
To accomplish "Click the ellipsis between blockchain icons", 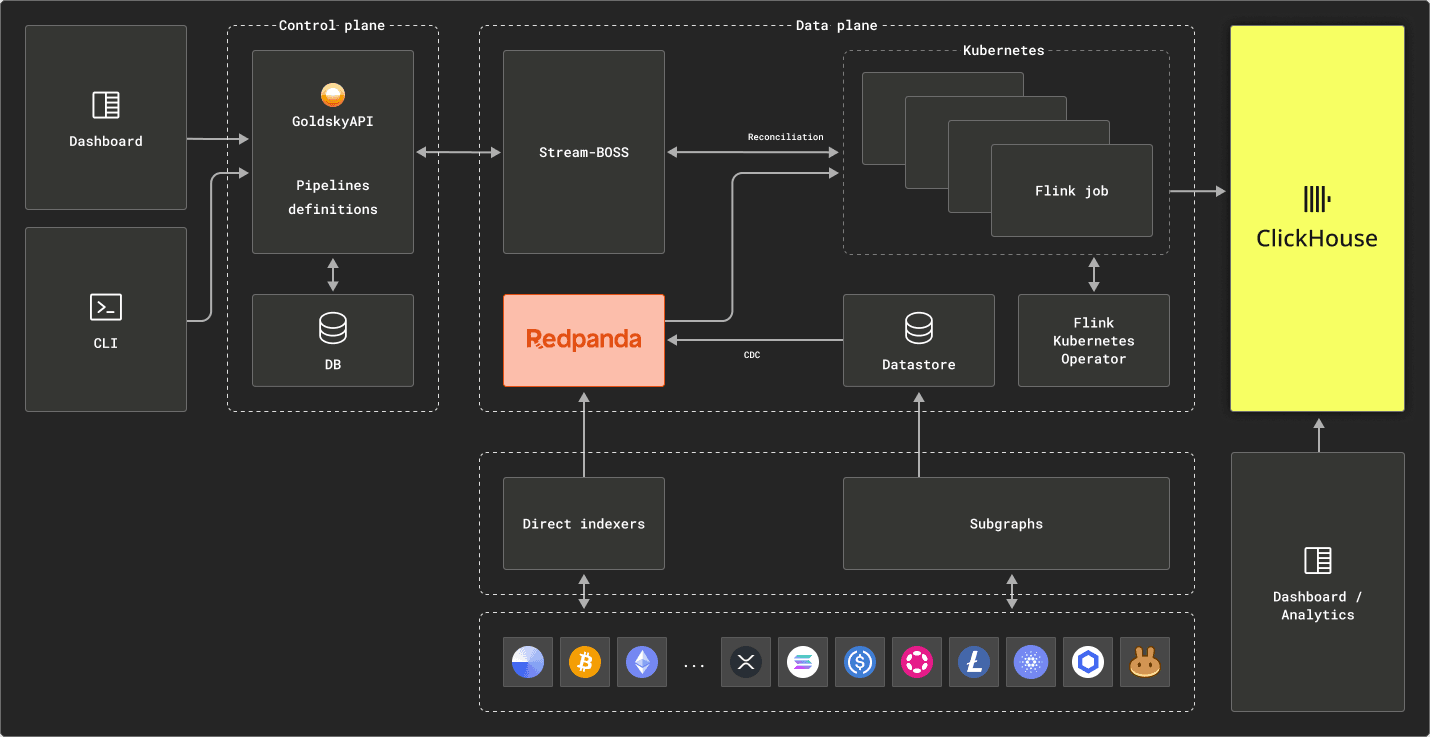I will point(694,664).
